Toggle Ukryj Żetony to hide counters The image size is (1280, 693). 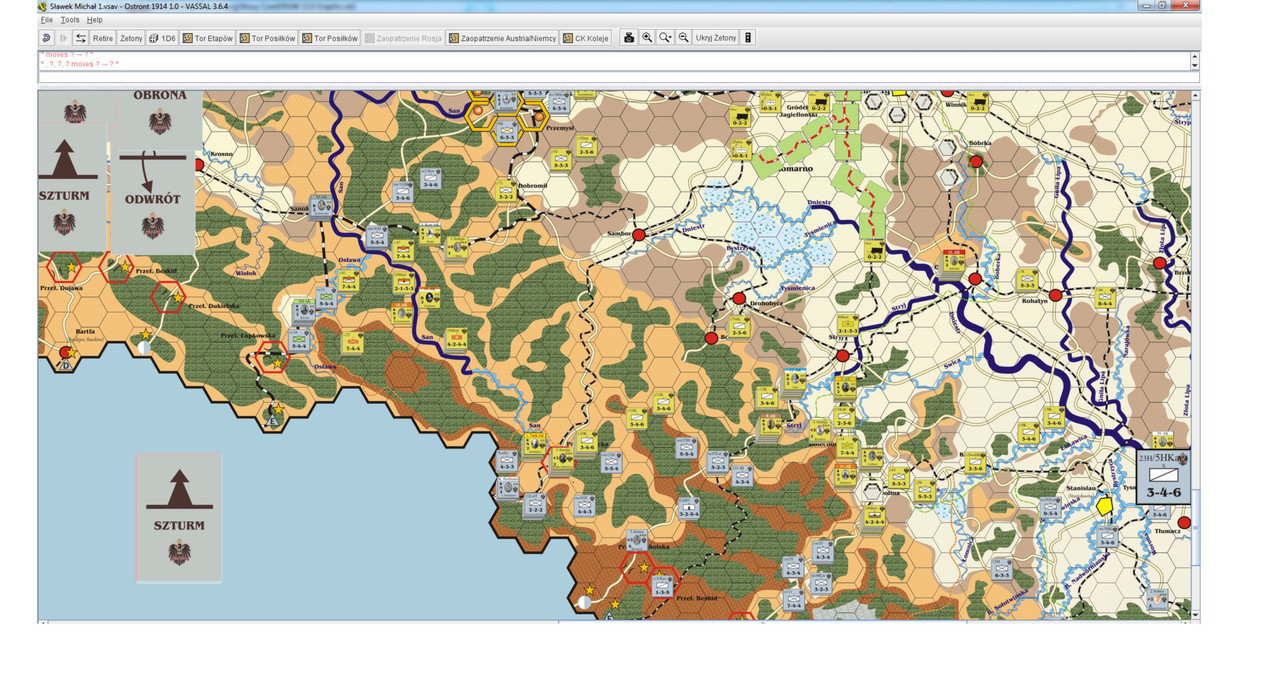(x=716, y=38)
